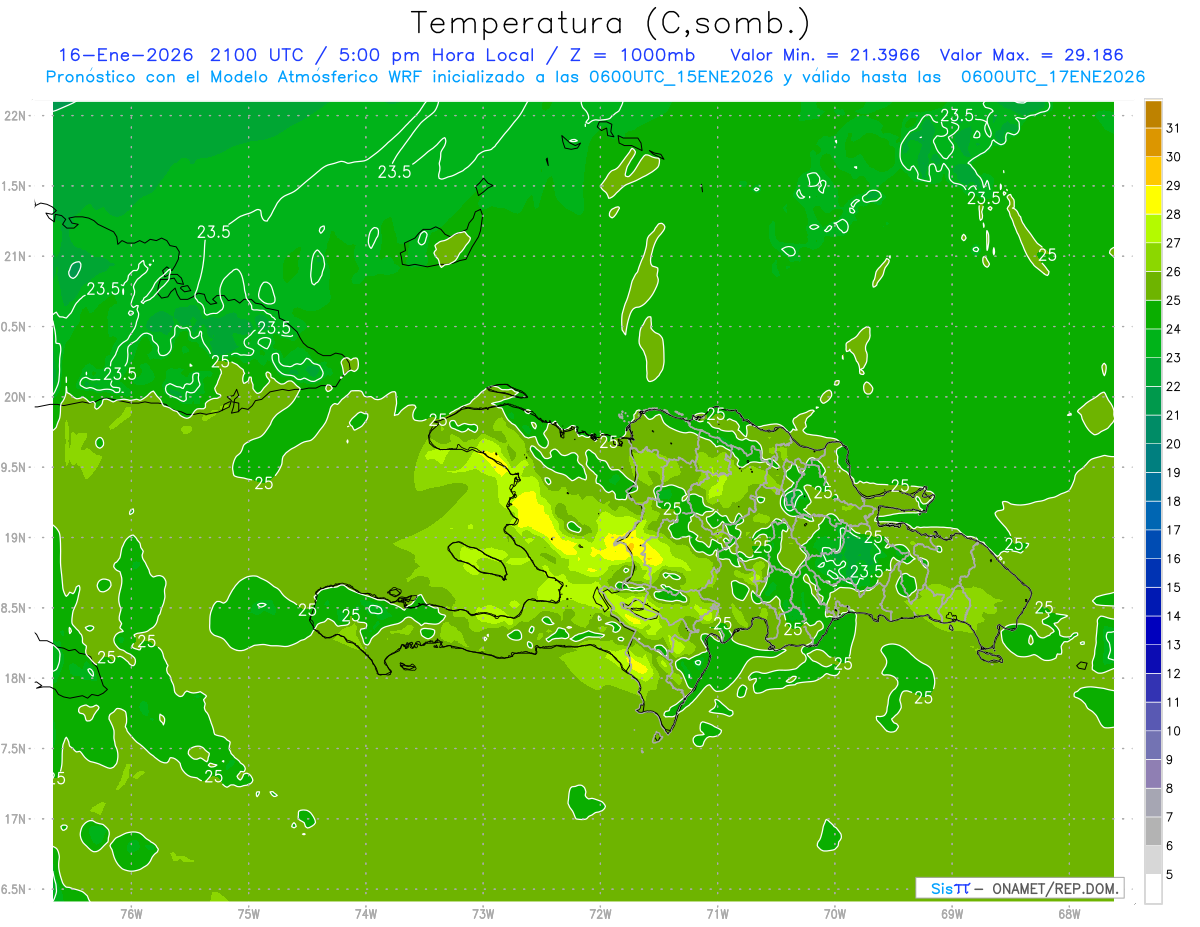Click the '19' value on the color scale
The width and height of the screenshot is (1200, 927).
tap(1174, 473)
